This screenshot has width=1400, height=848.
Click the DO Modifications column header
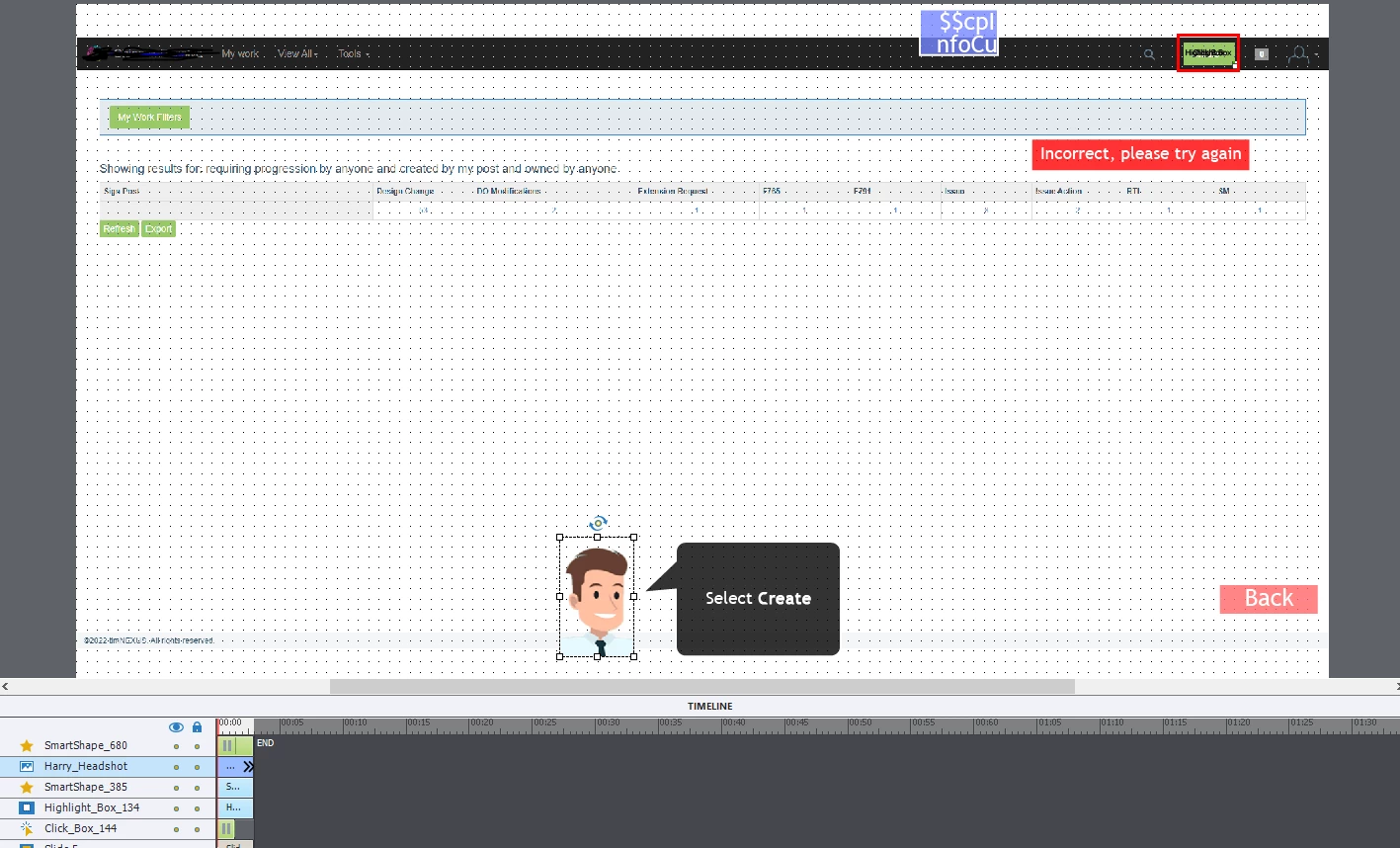pyautogui.click(x=509, y=191)
